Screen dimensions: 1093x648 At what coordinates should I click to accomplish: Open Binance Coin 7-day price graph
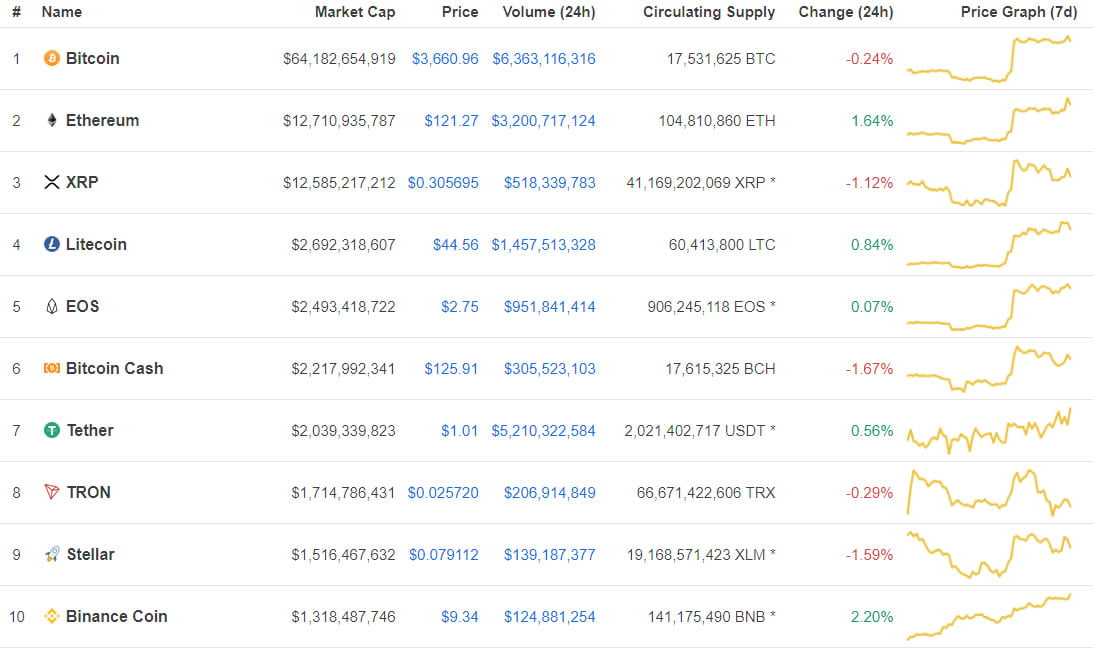989,617
